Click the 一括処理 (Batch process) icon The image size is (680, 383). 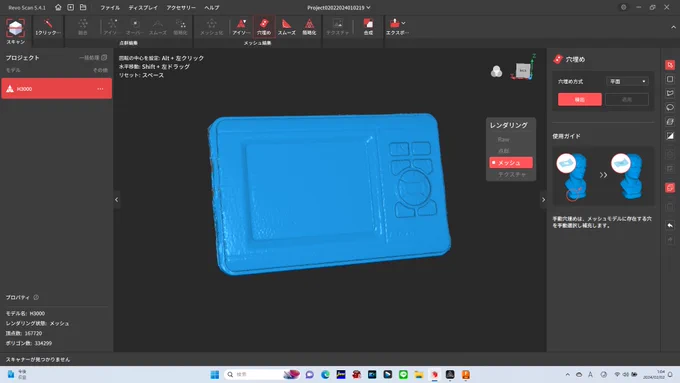click(104, 58)
